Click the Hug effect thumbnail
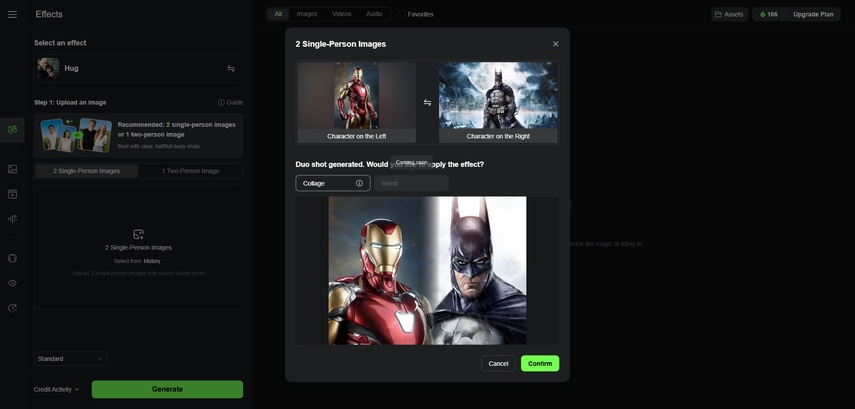 pyautogui.click(x=49, y=69)
